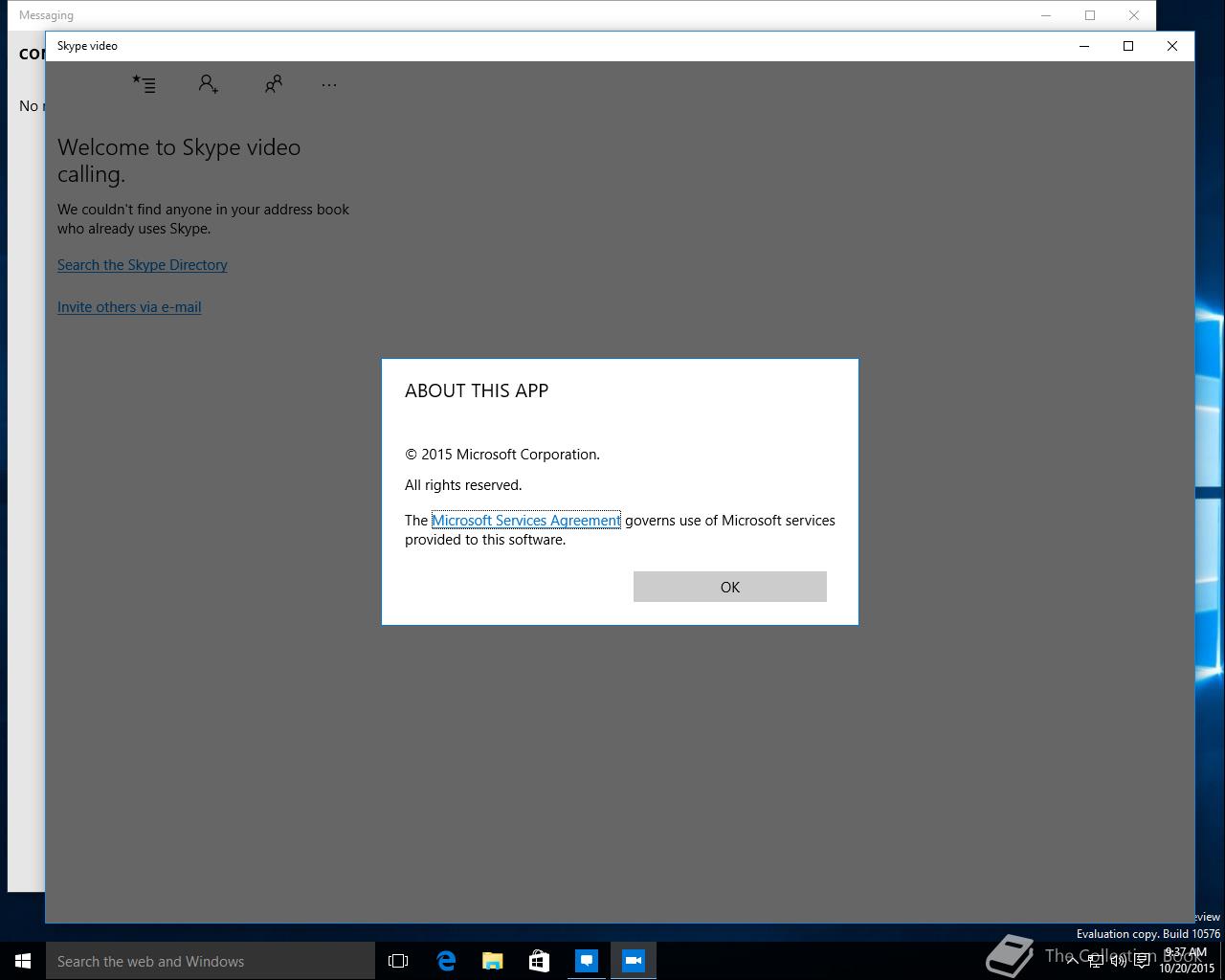Focus the Search the web and Windows box
Image resolution: width=1225 pixels, height=980 pixels.
click(x=211, y=961)
